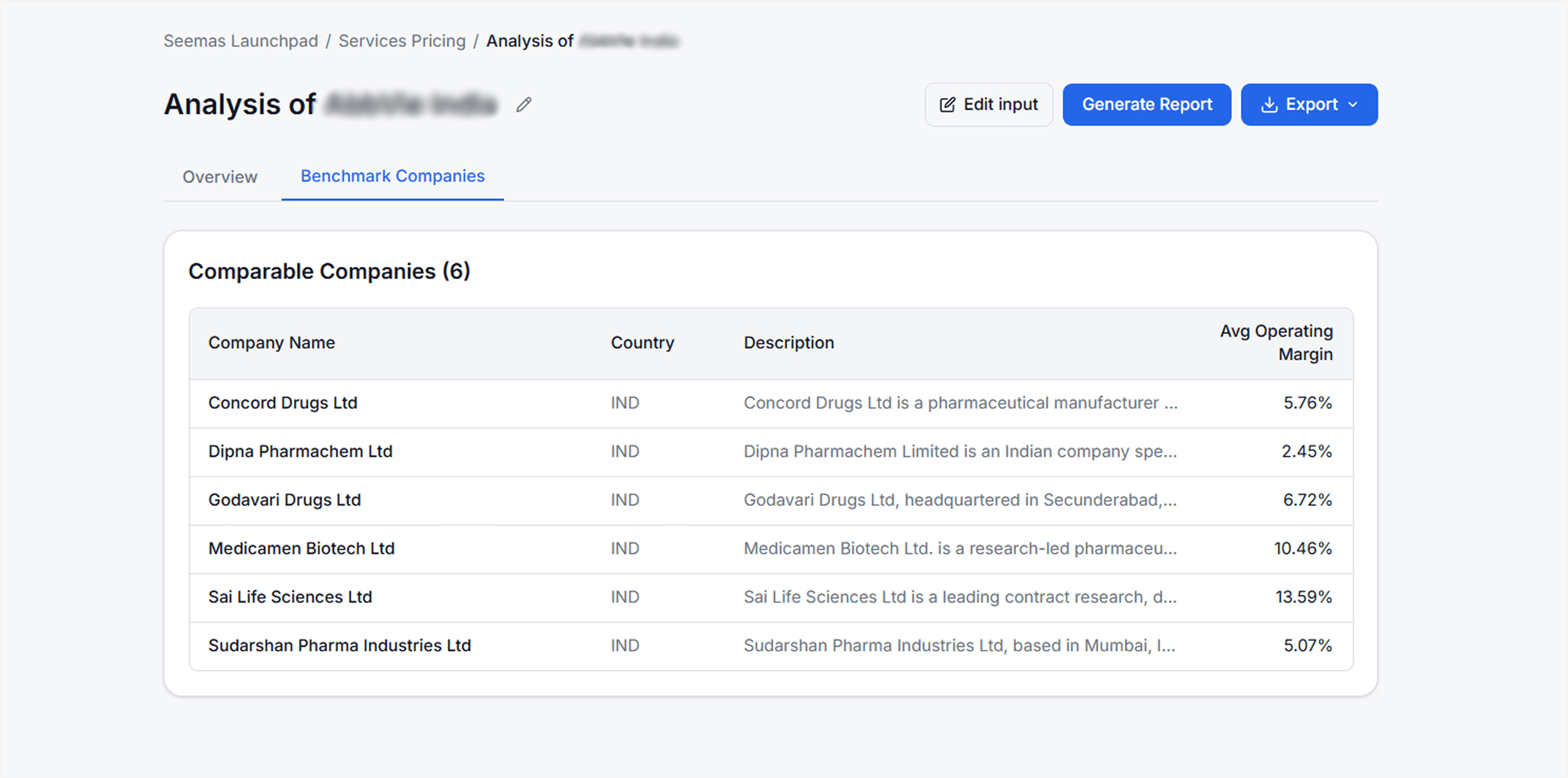Image resolution: width=1568 pixels, height=778 pixels.
Task: Click the Sudarshan Pharma description text
Action: [959, 646]
